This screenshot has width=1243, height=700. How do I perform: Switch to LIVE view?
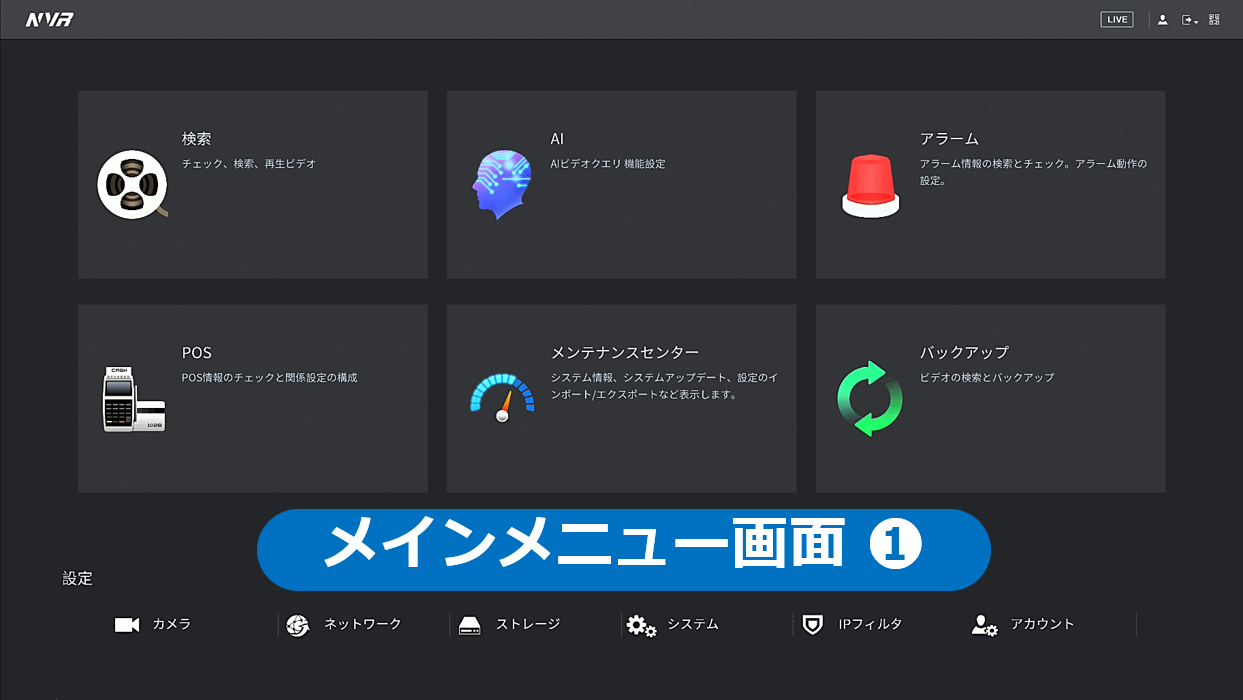(x=1116, y=20)
